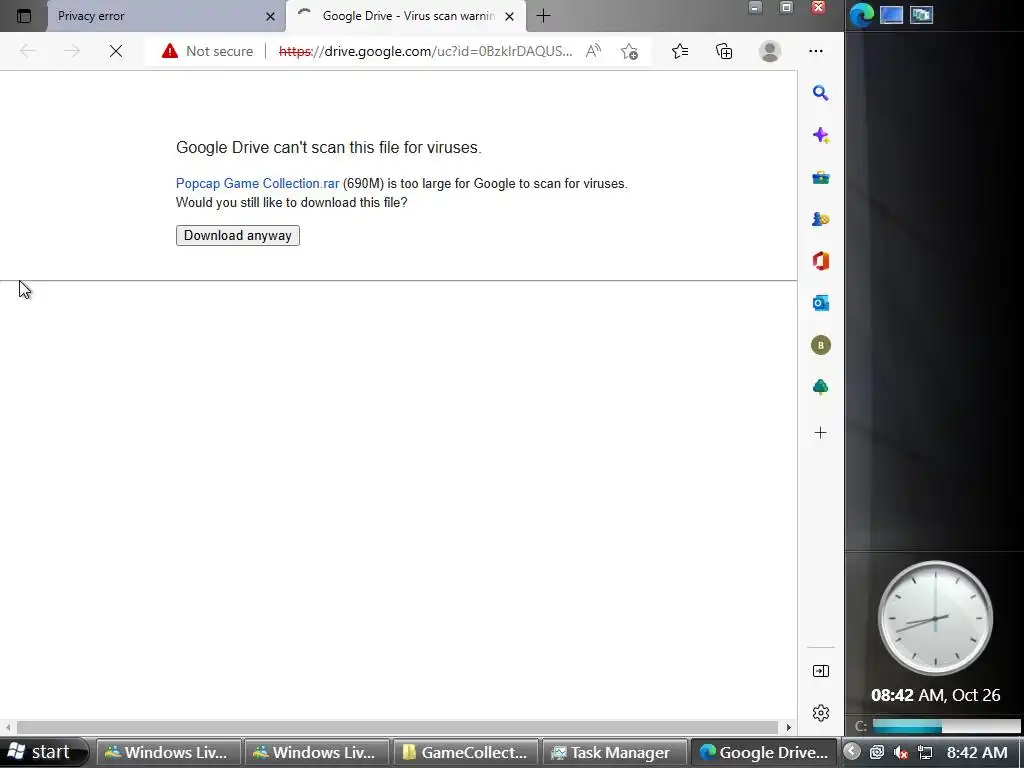Switch to the first Windows Live taskbar item

(169, 752)
